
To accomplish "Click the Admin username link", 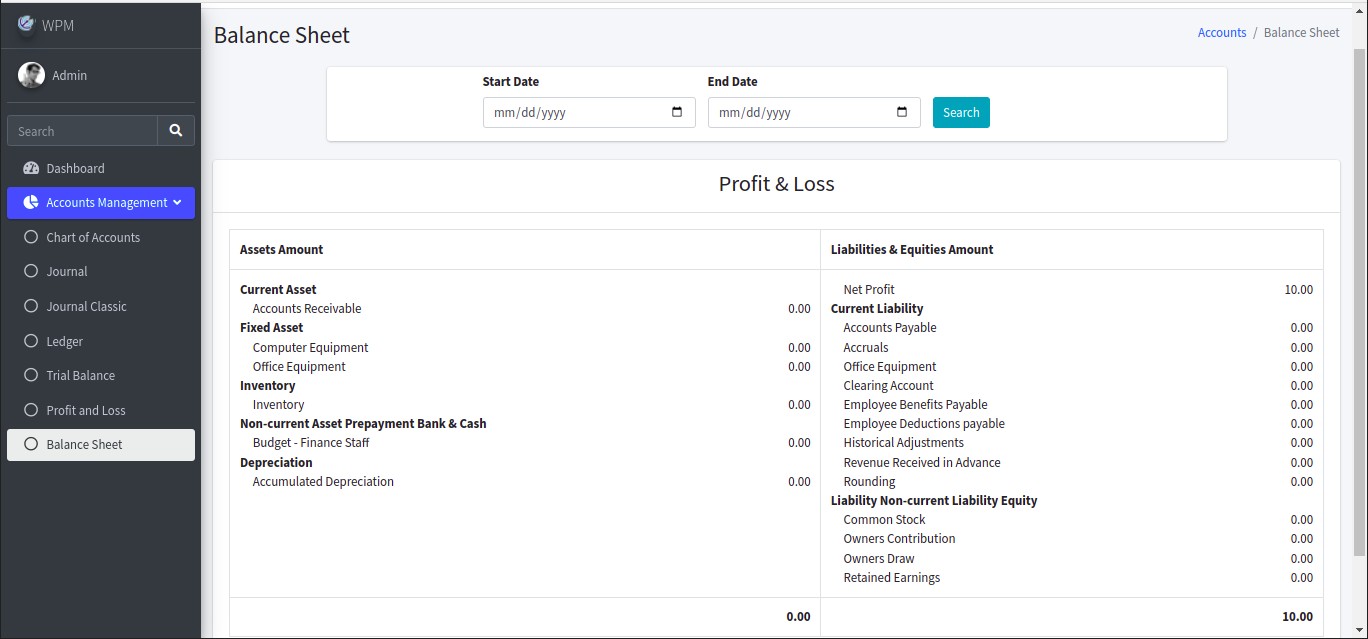I will pos(69,75).
